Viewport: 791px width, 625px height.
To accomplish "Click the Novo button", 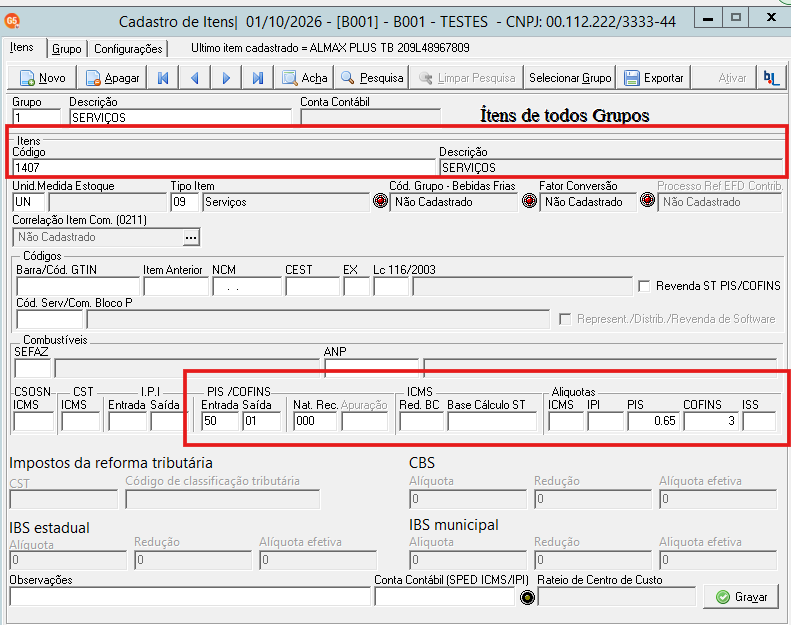I will tap(42, 78).
